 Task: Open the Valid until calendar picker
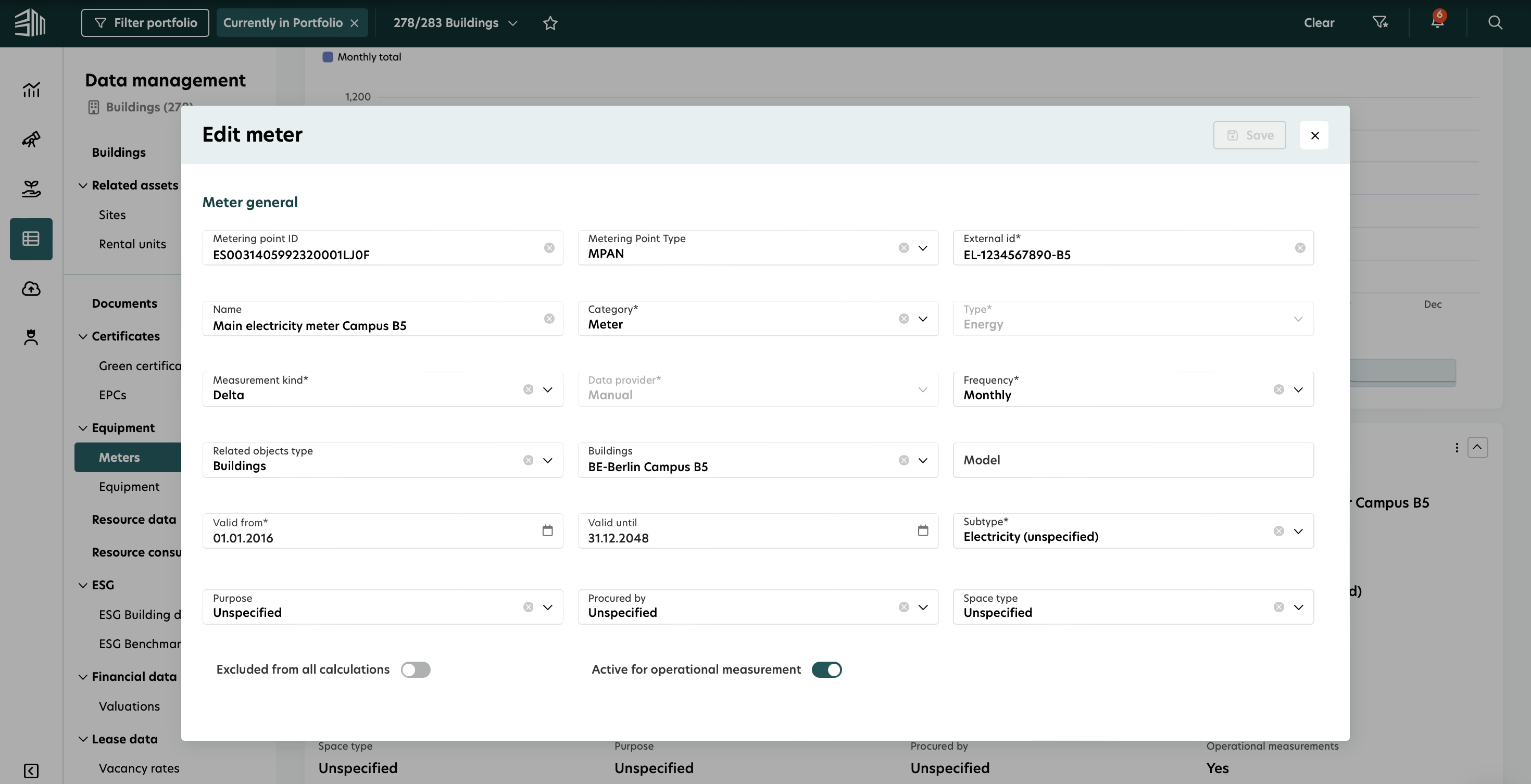pos(922,530)
